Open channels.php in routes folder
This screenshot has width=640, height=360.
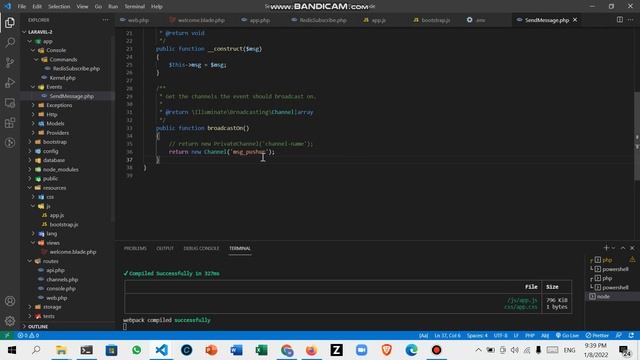click(62, 280)
